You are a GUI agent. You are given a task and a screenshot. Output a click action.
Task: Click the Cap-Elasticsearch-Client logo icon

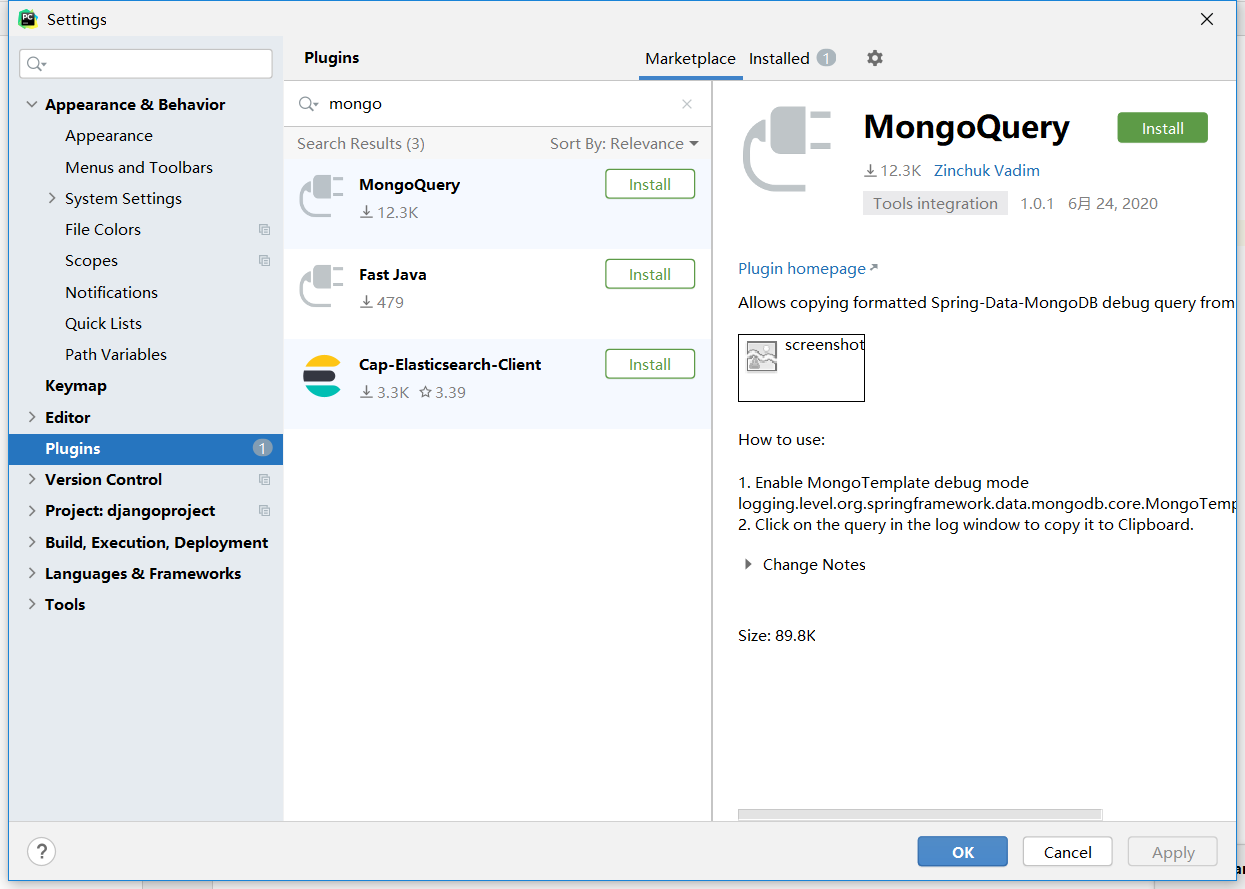click(x=322, y=376)
